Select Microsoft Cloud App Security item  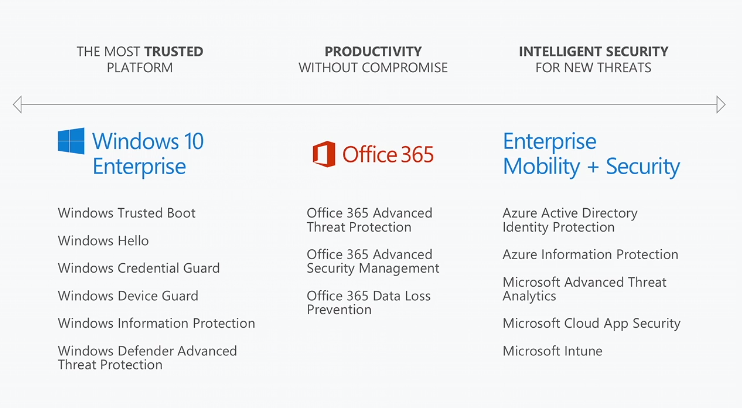591,324
